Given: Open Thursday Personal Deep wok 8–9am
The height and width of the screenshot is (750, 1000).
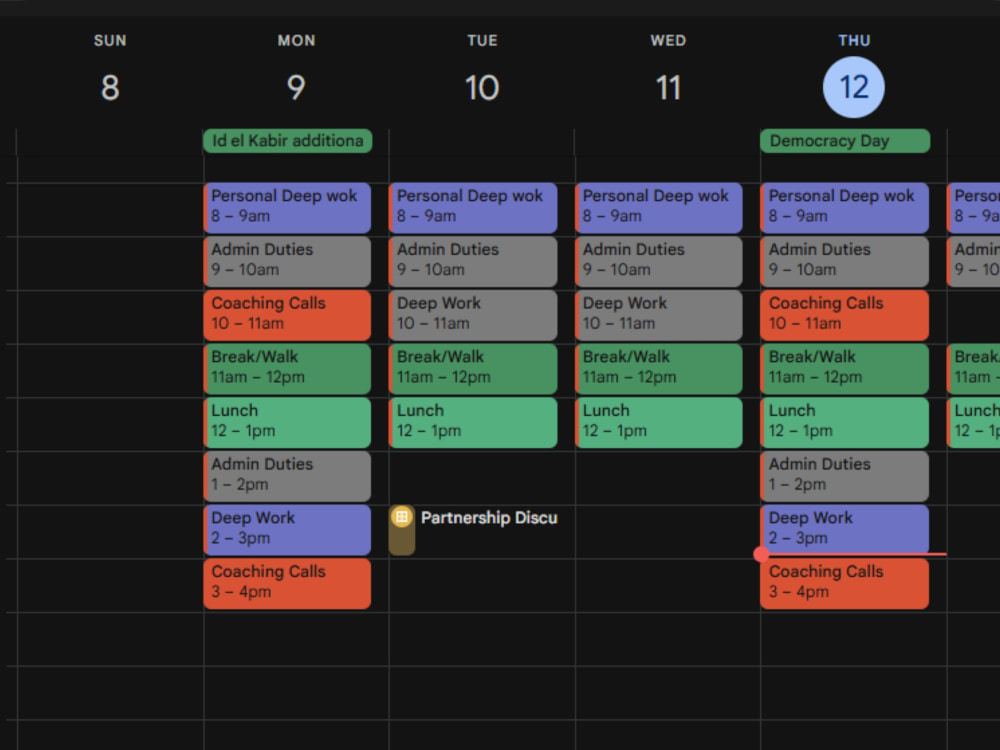Looking at the screenshot, I should pos(844,208).
